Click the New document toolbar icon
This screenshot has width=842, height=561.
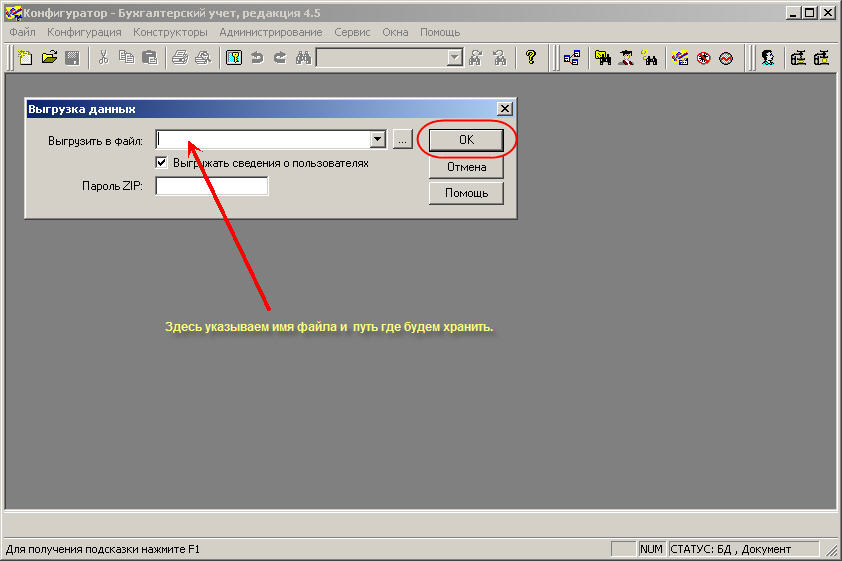[25, 57]
